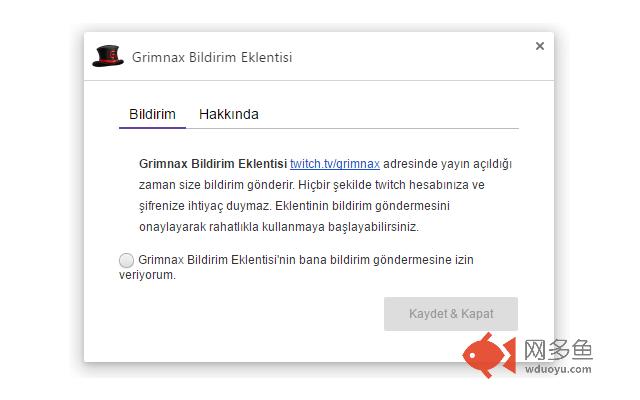Click the 'Grimnax Bildirim Eklentisi' header title

pyautogui.click(x=212, y=57)
